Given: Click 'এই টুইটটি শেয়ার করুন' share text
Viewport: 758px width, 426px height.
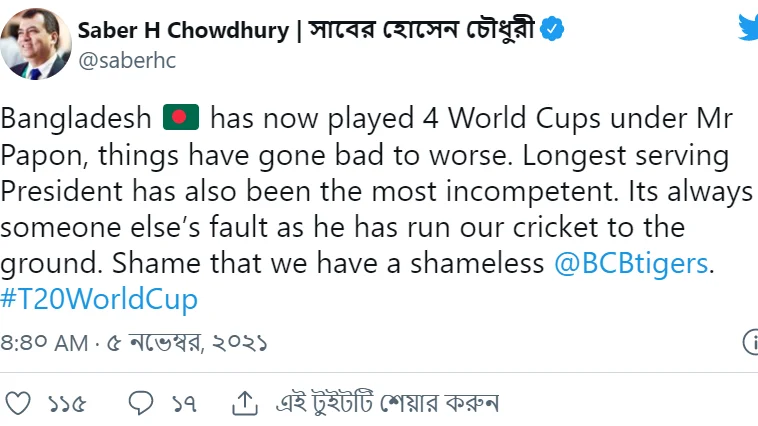Looking at the screenshot, I should (x=387, y=403).
